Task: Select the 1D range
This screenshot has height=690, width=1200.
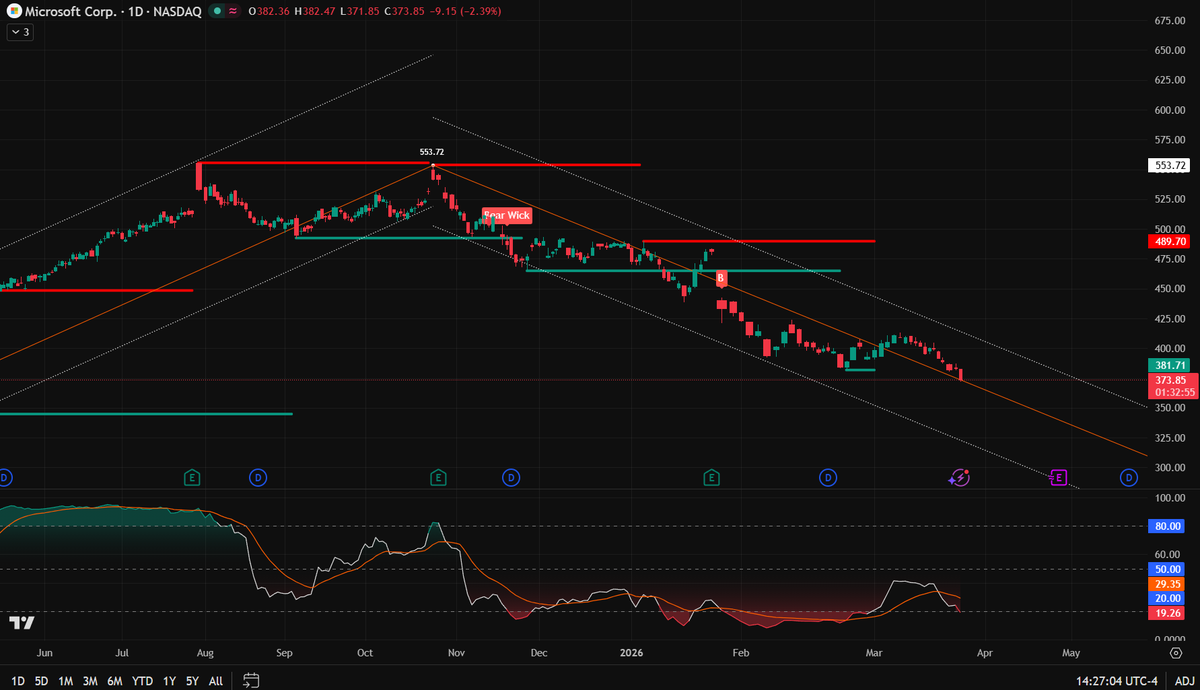Action: pyautogui.click(x=18, y=681)
